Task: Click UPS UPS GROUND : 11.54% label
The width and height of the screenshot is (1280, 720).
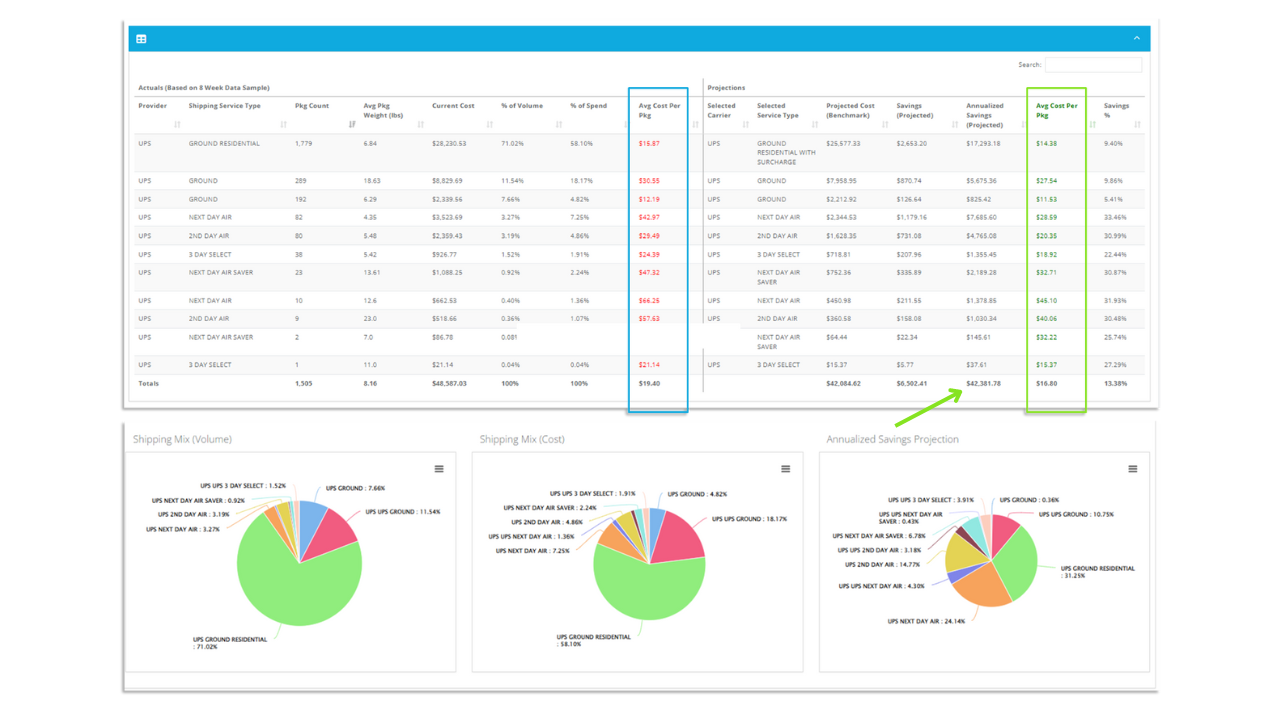Action: pyautogui.click(x=403, y=512)
